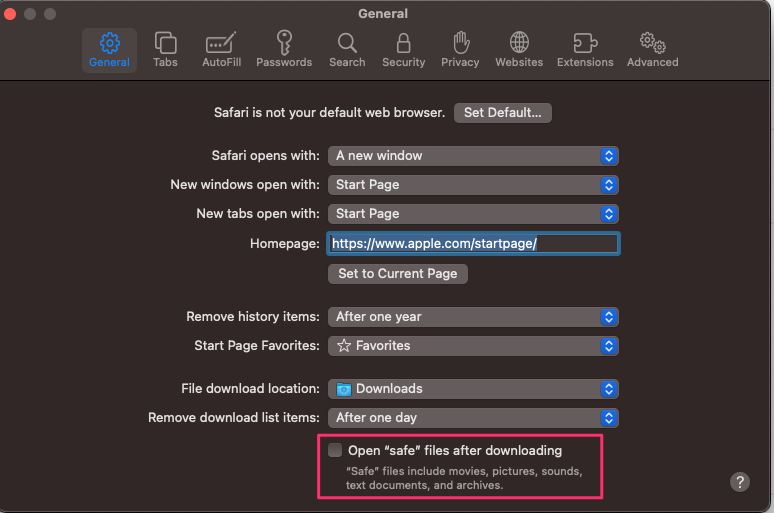The height and width of the screenshot is (513, 774).
Task: Open Websites globe icon
Action: (519, 44)
